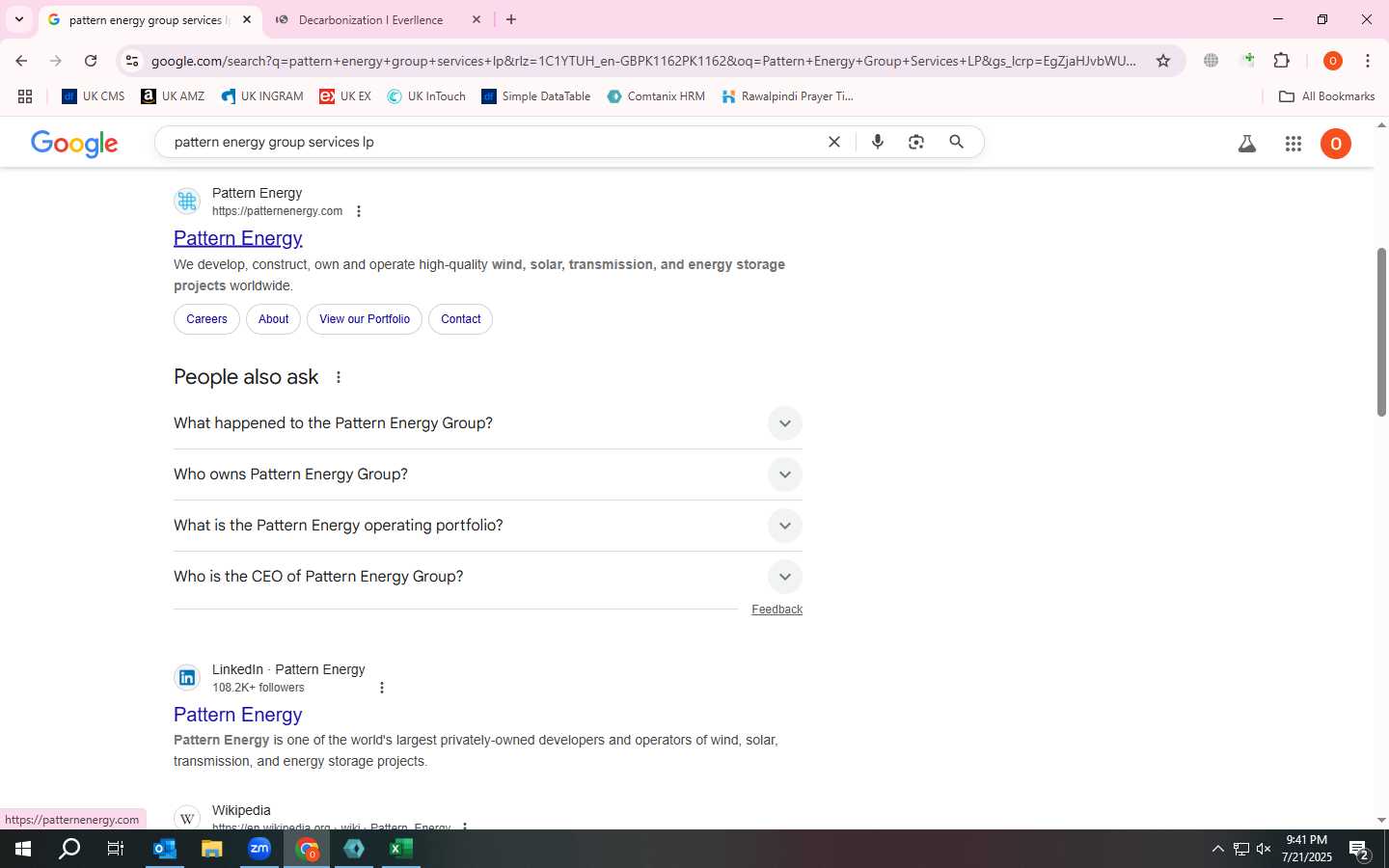Screen dimensions: 1389x868
Task: Click View our Portfolio chip
Action: tap(365, 319)
